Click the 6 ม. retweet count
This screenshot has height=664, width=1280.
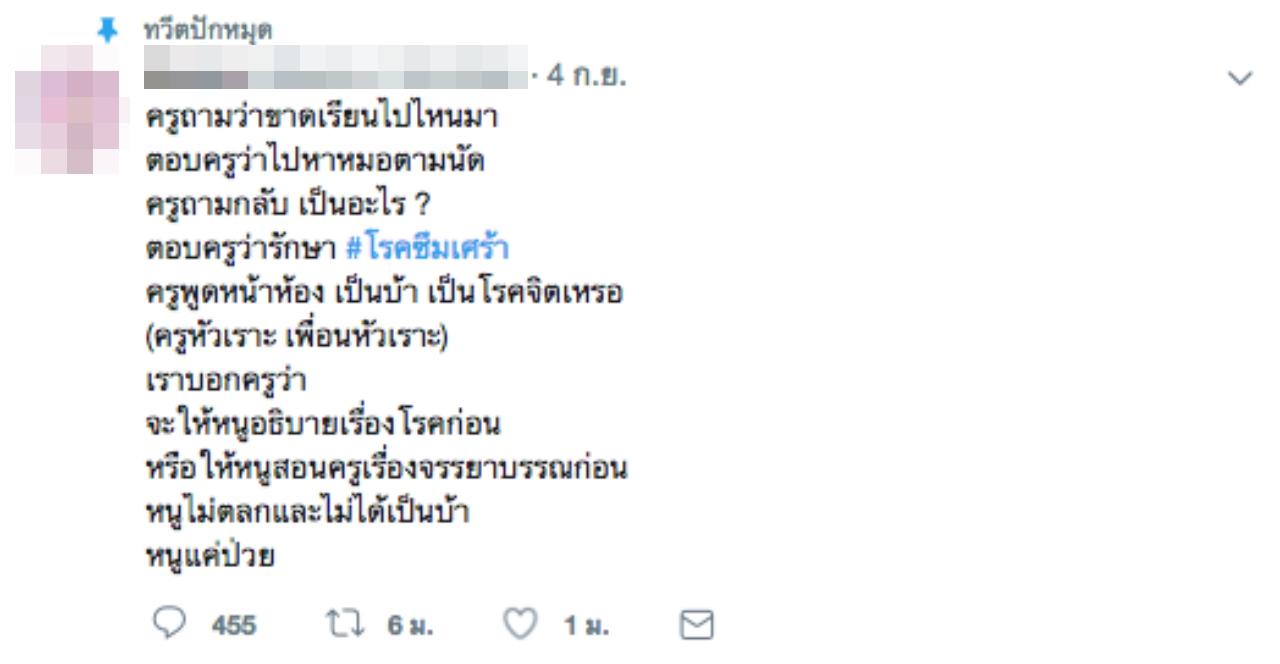[410, 626]
